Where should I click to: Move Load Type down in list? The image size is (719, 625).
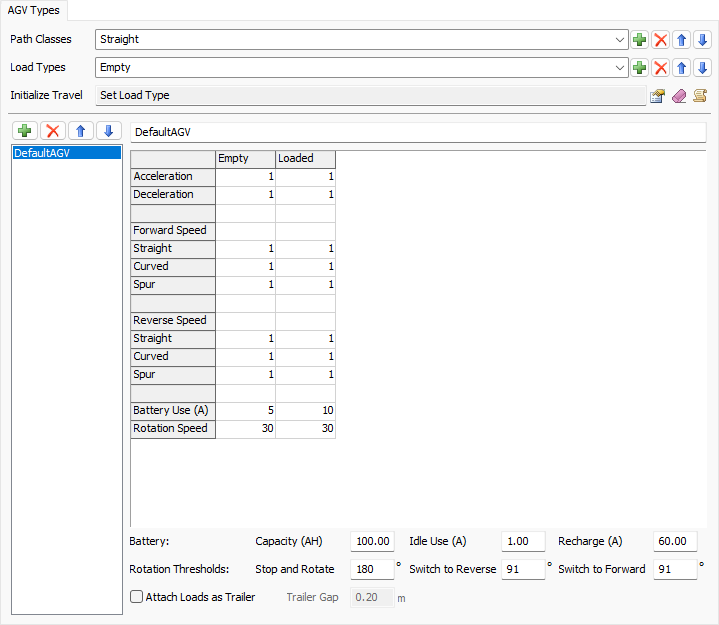[702, 68]
